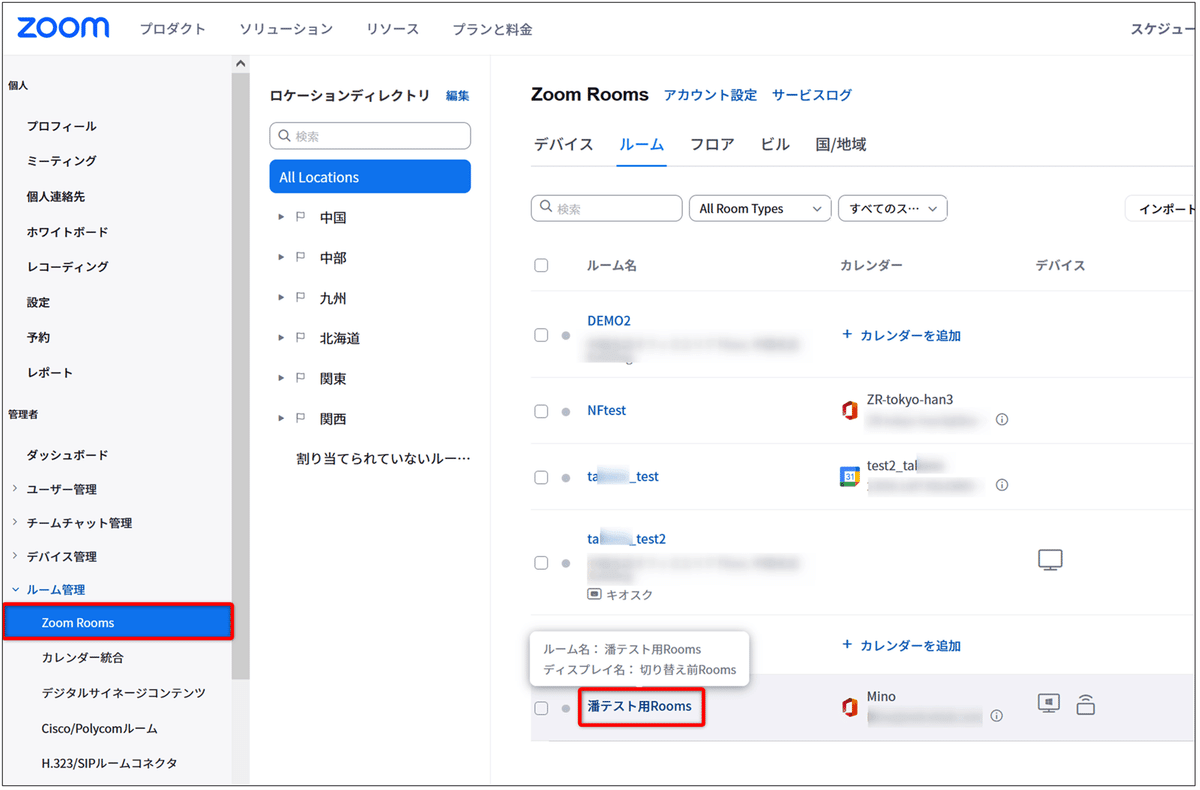
Task: Switch to the フロア tab
Action: tap(712, 144)
